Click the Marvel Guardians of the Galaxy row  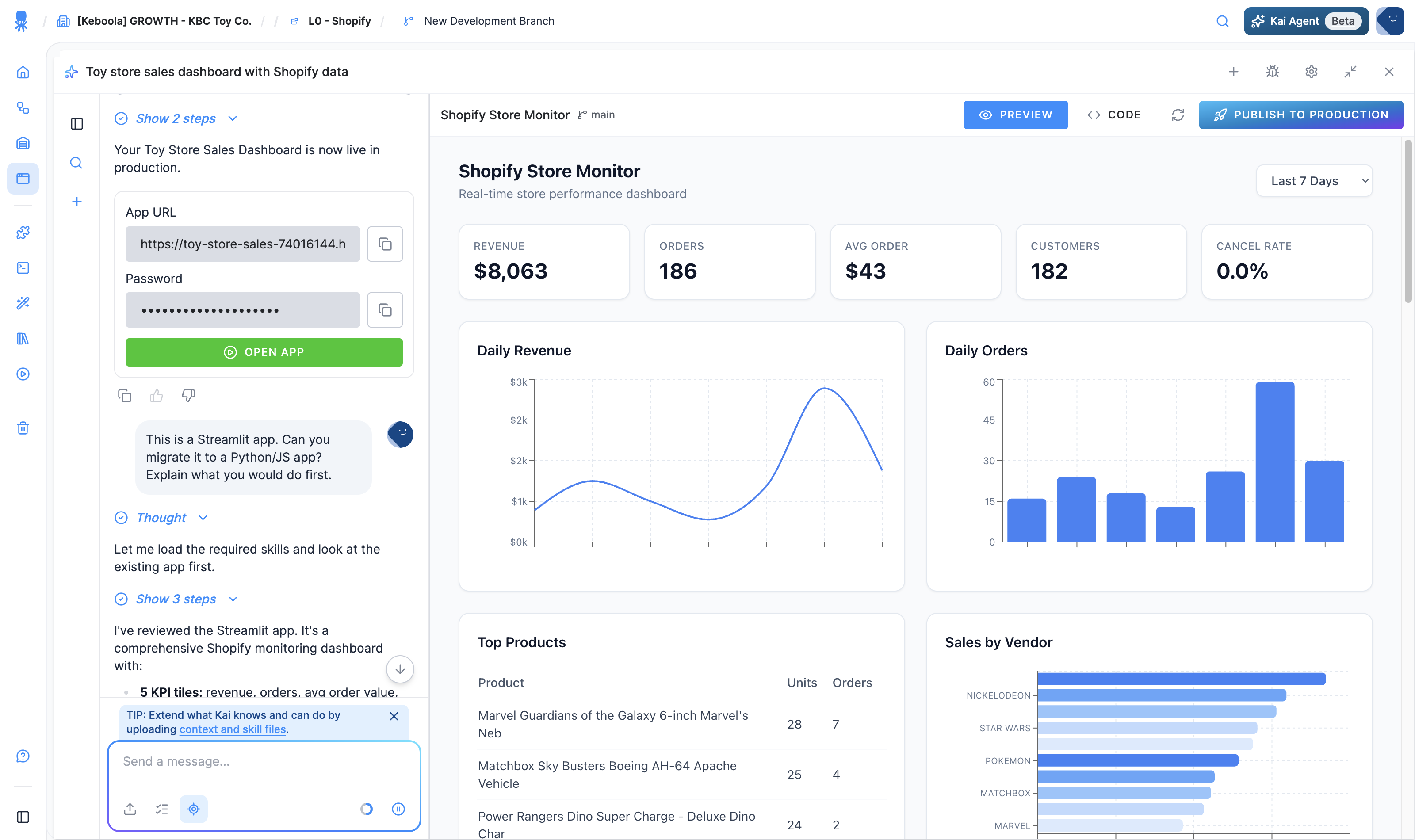coord(681,724)
